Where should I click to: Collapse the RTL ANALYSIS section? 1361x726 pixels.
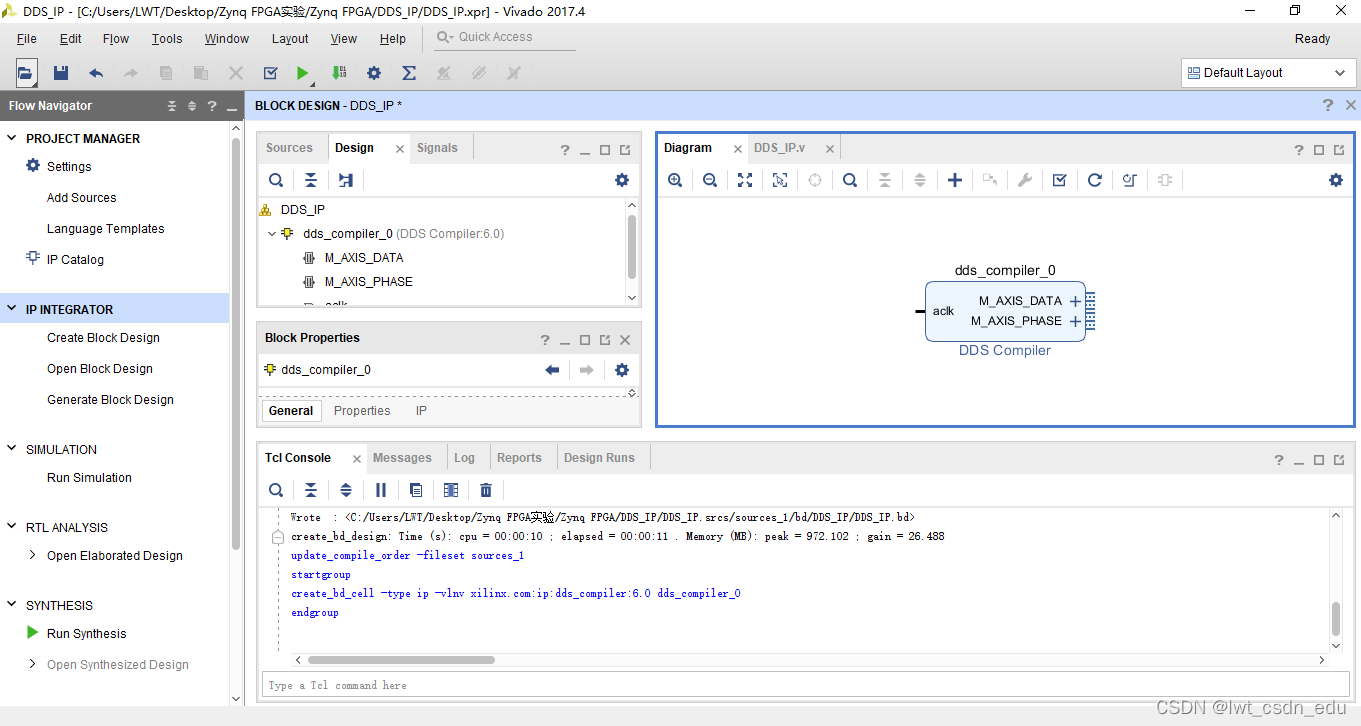click(12, 527)
